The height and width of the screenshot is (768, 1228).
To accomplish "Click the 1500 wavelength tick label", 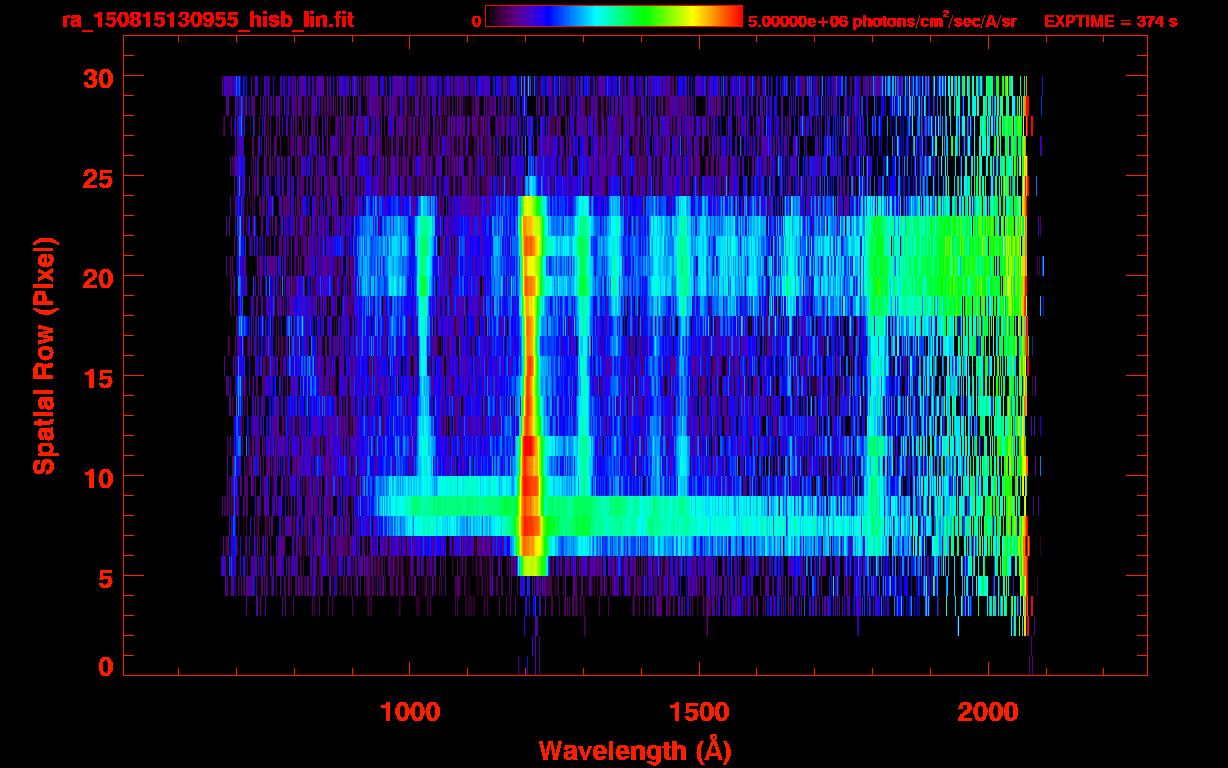I will (x=699, y=712).
